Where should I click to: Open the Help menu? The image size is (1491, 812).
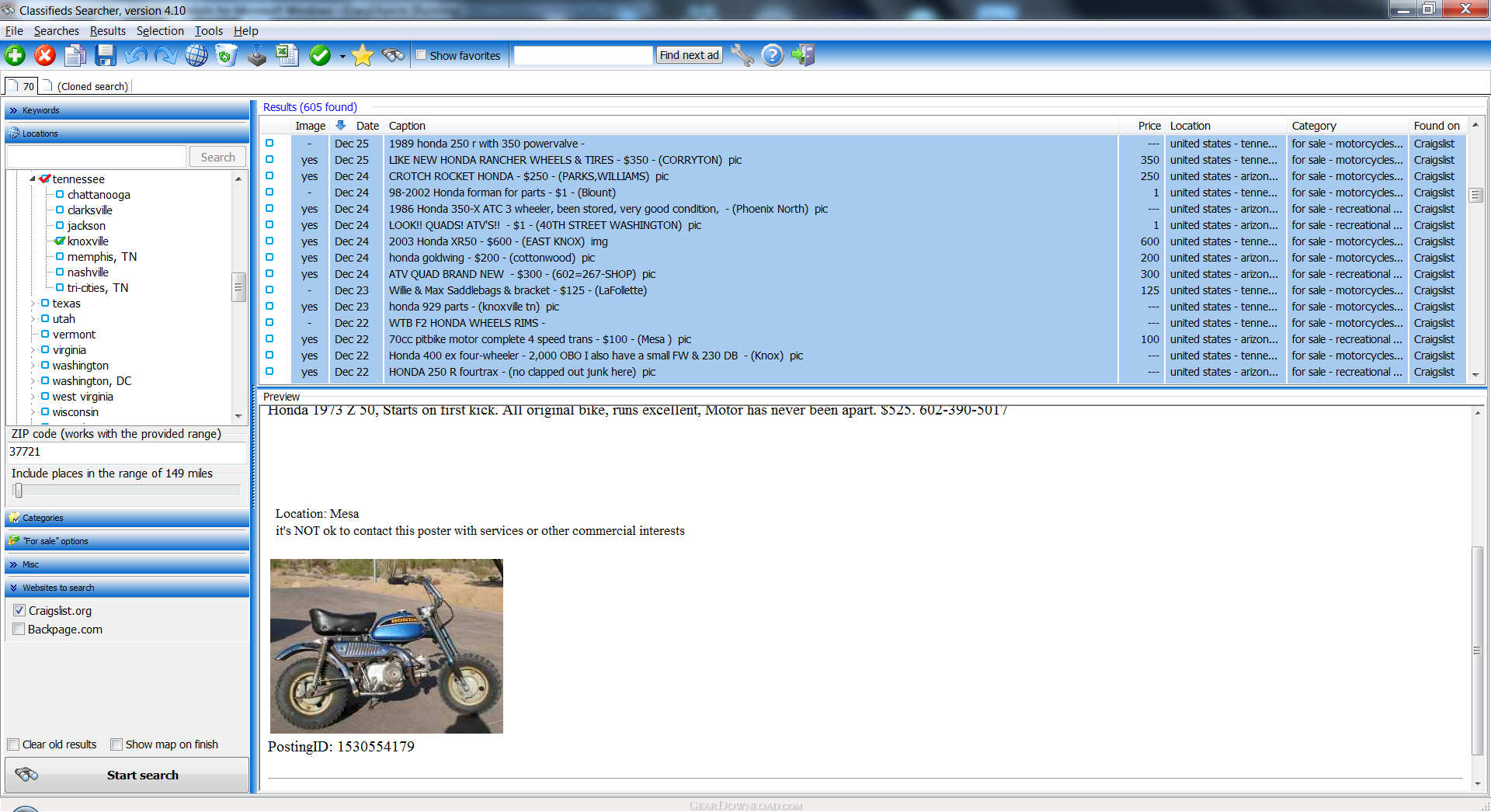point(246,31)
